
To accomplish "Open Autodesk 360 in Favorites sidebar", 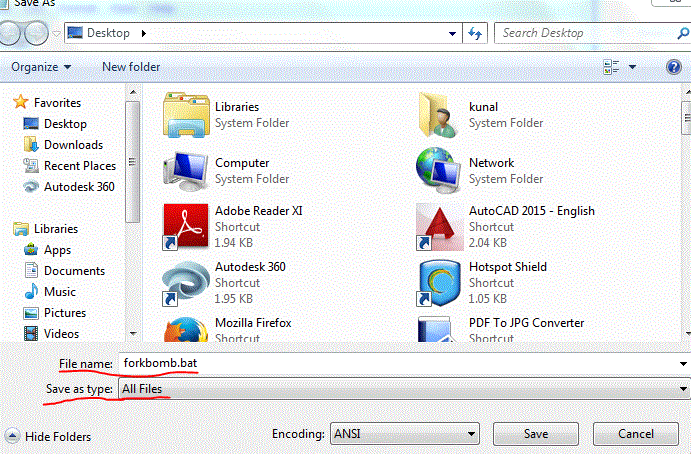I will coord(79,186).
